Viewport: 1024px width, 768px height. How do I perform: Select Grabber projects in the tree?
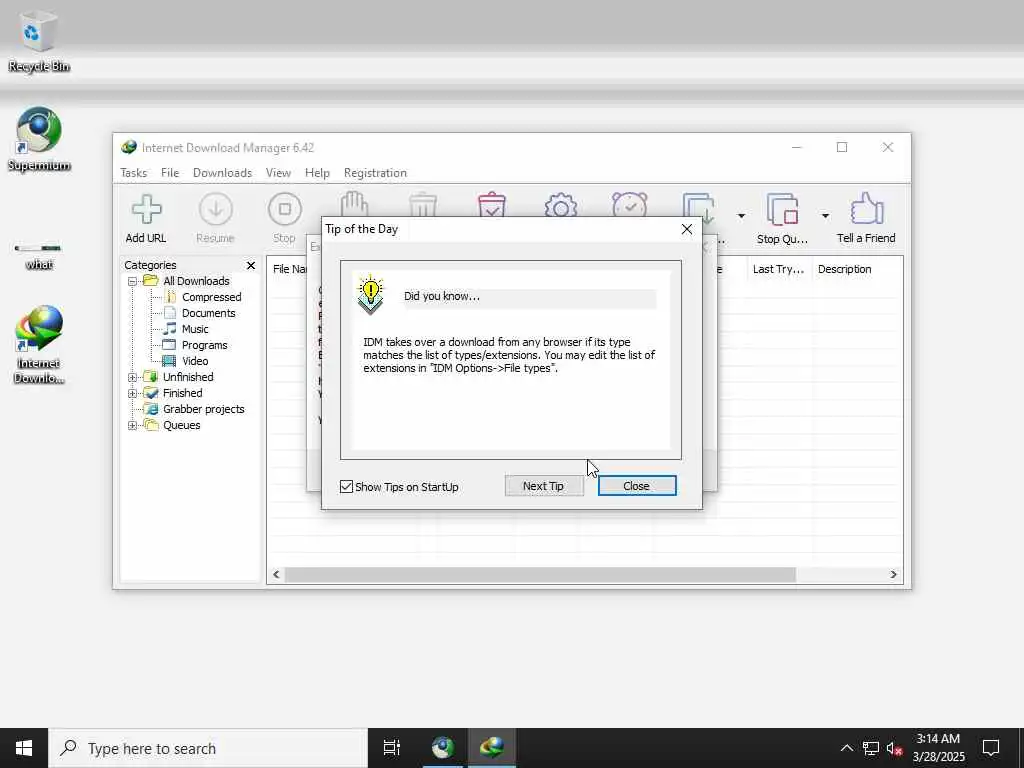pyautogui.click(x=204, y=409)
